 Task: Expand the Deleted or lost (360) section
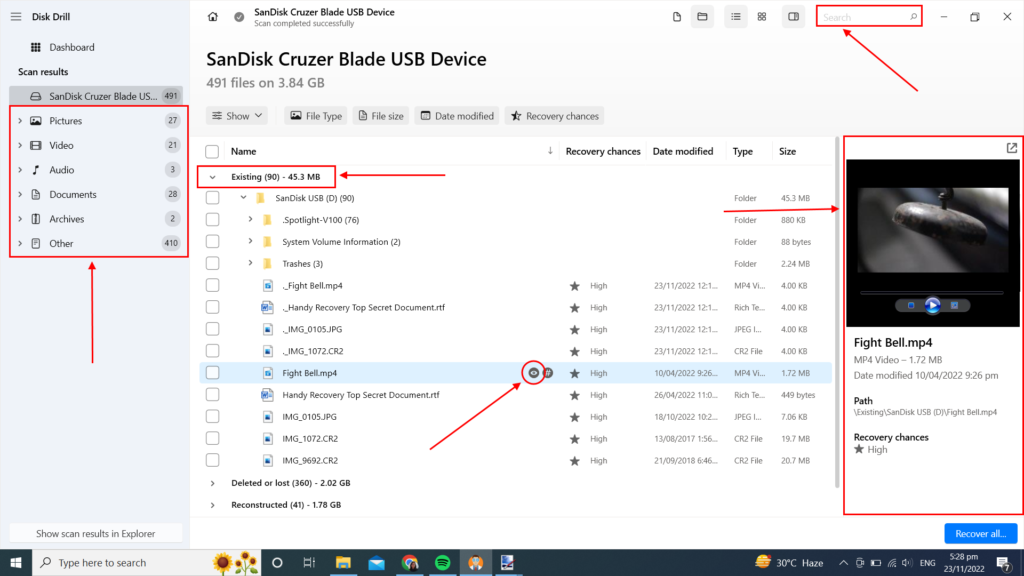pyautogui.click(x=211, y=482)
